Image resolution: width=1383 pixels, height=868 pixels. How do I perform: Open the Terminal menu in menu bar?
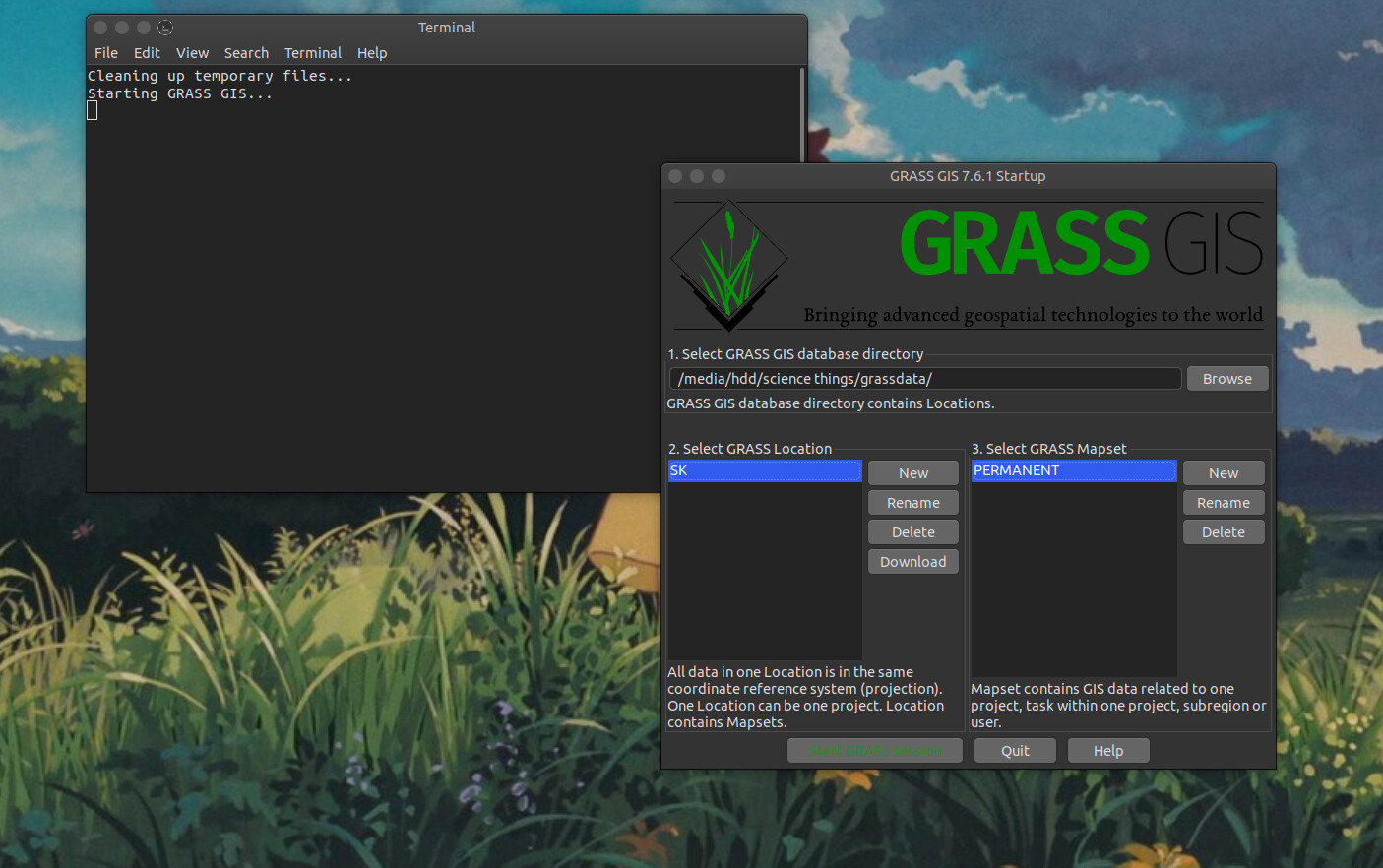(313, 53)
